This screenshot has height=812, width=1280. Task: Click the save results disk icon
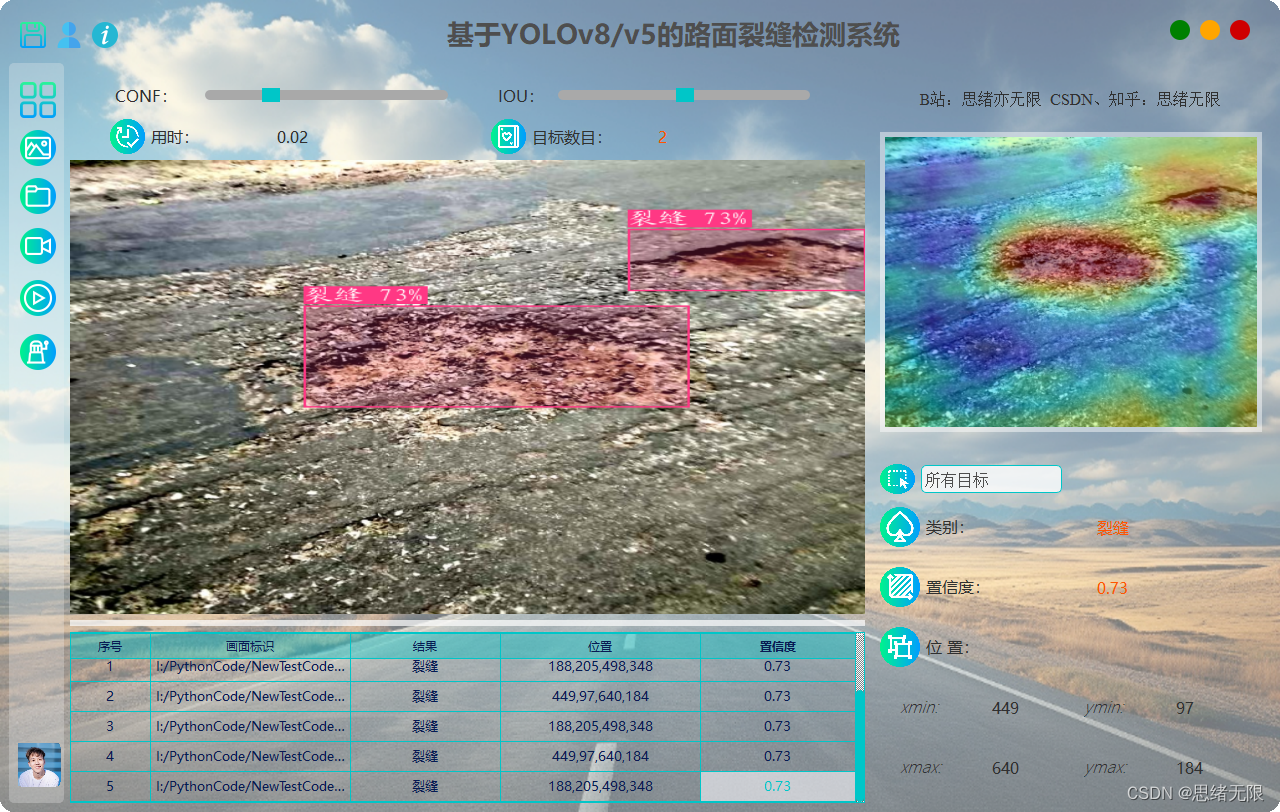(x=31, y=34)
